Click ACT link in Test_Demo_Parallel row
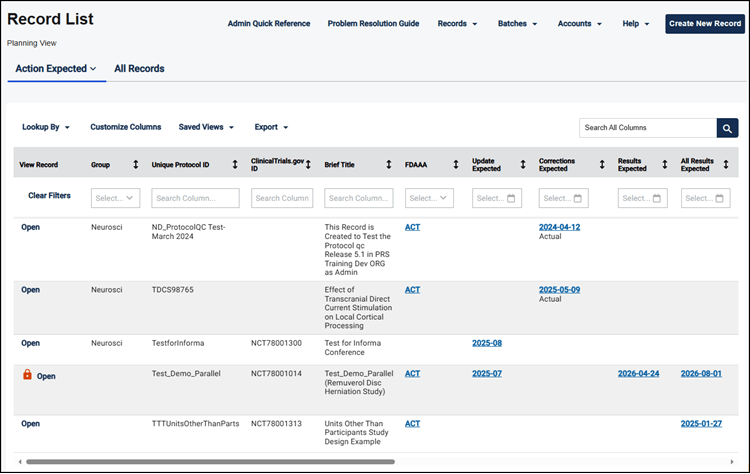Image resolution: width=750 pixels, height=474 pixels. point(412,374)
